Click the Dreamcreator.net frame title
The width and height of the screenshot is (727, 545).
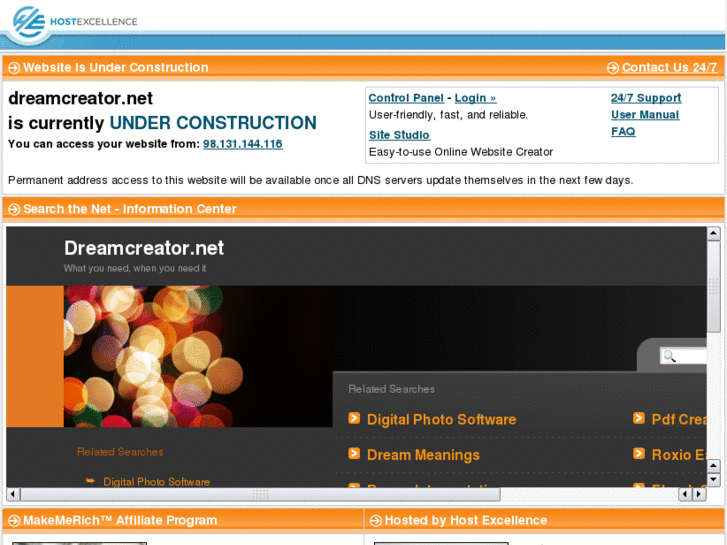point(144,248)
